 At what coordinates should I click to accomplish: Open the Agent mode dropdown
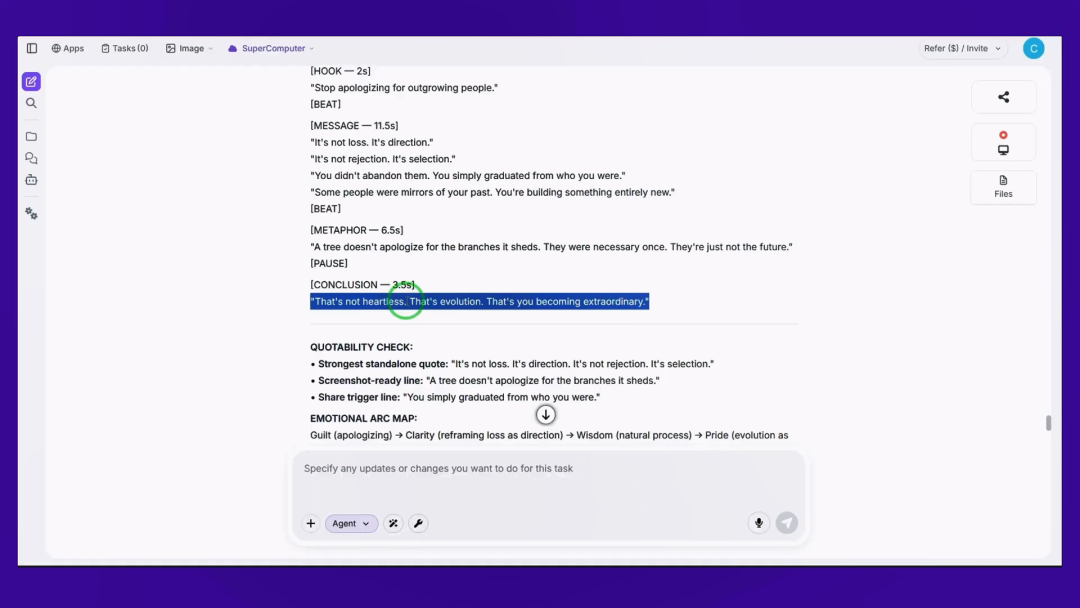click(351, 523)
